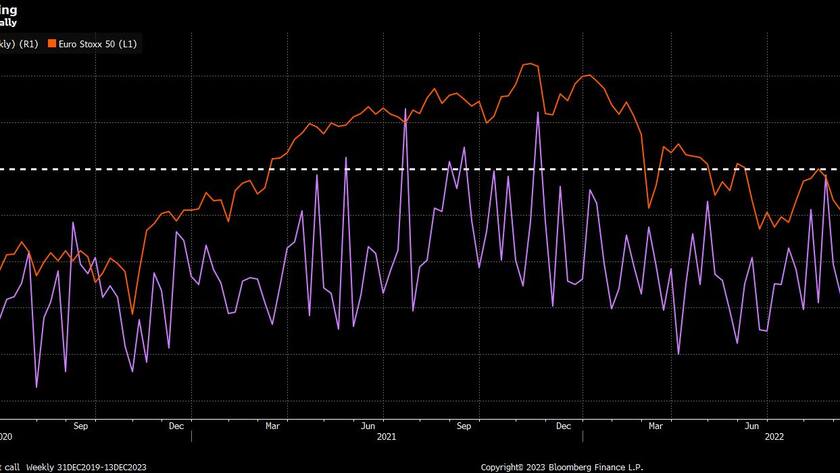This screenshot has width=840, height=473.
Task: Click the Jun 2021 axis label
Action: click(x=368, y=426)
